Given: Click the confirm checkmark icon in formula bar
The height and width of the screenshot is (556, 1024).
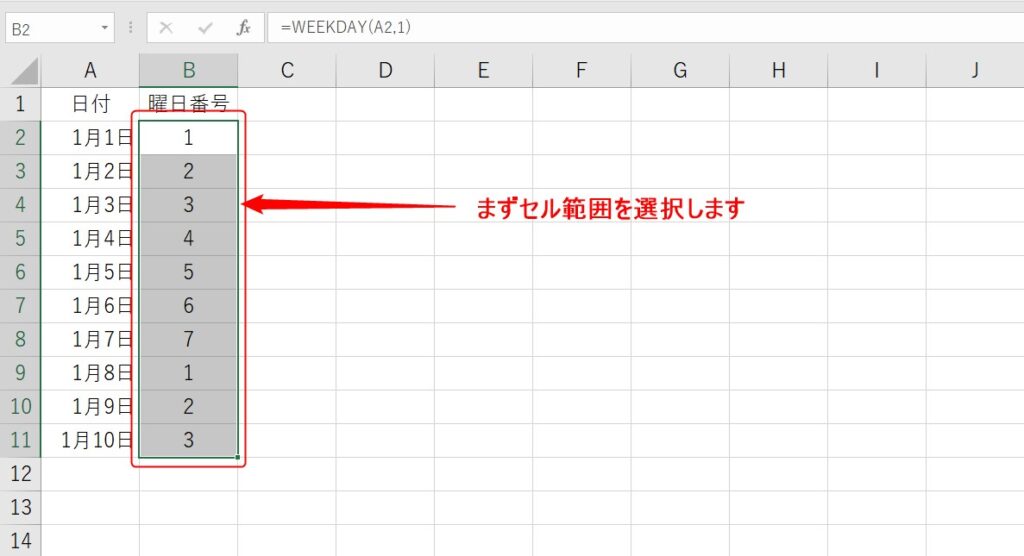Looking at the screenshot, I should pos(205,27).
